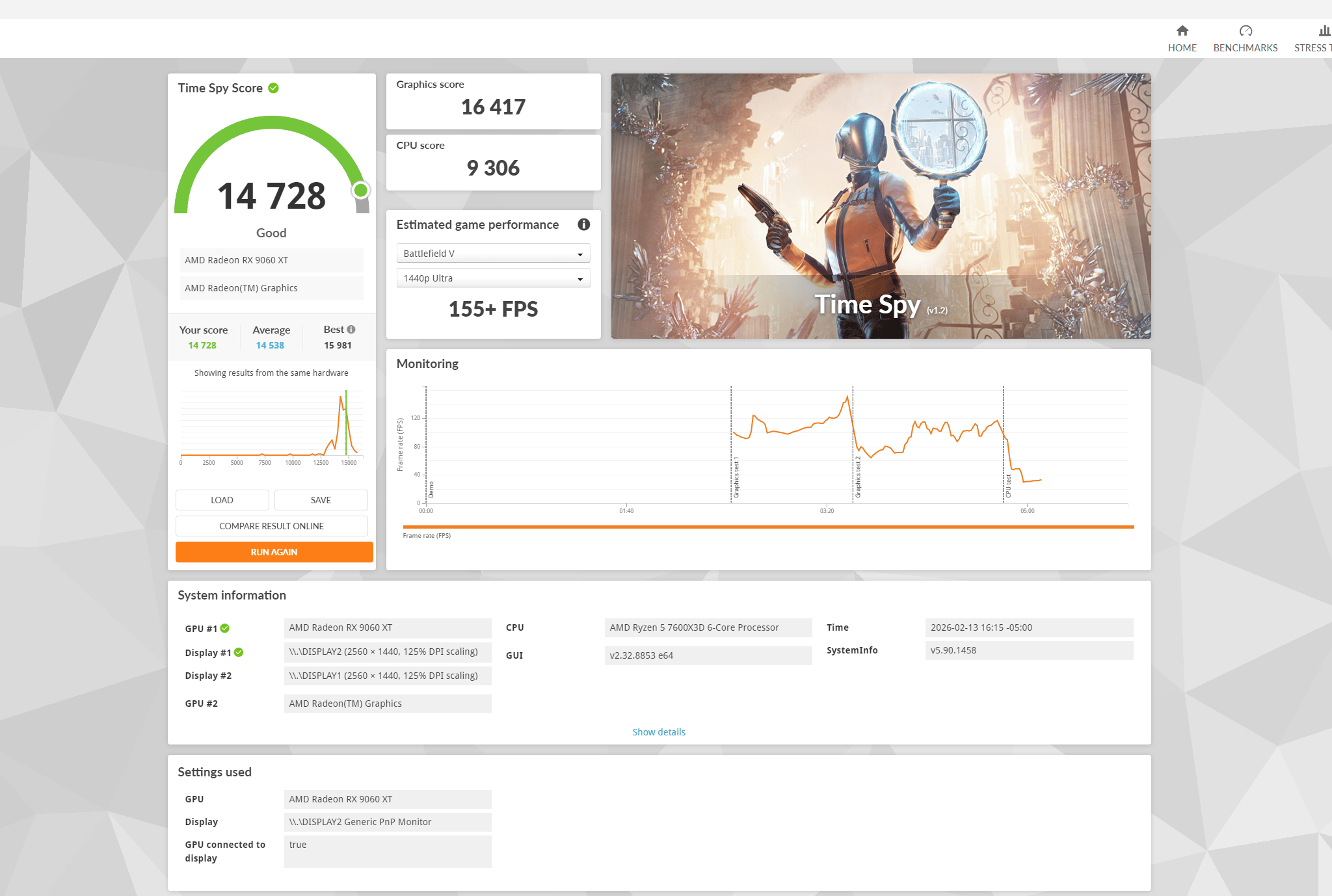Screen dimensions: 1332x896
Task: Click the Time Spy benchmark artwork thumbnail
Action: [x=881, y=205]
